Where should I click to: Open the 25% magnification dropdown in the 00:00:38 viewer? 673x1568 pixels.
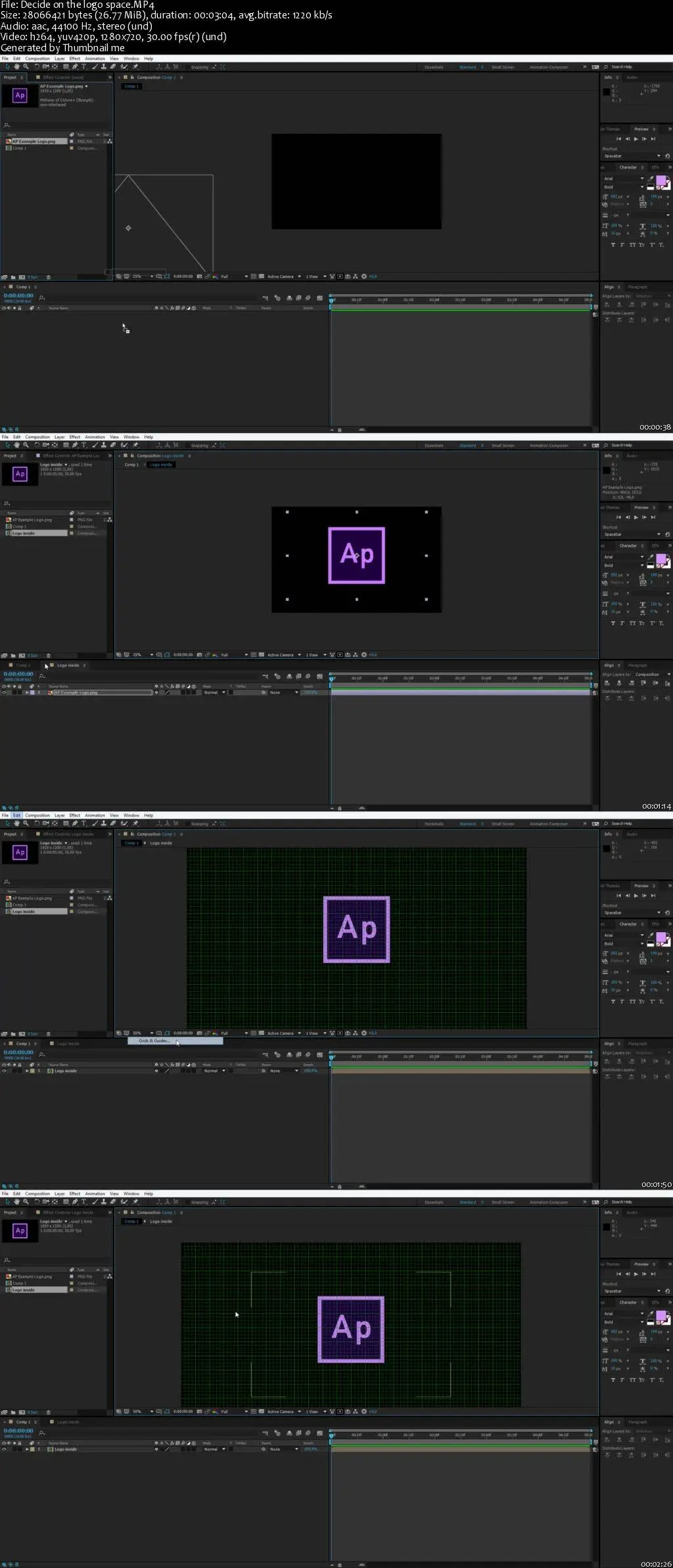pyautogui.click(x=143, y=277)
